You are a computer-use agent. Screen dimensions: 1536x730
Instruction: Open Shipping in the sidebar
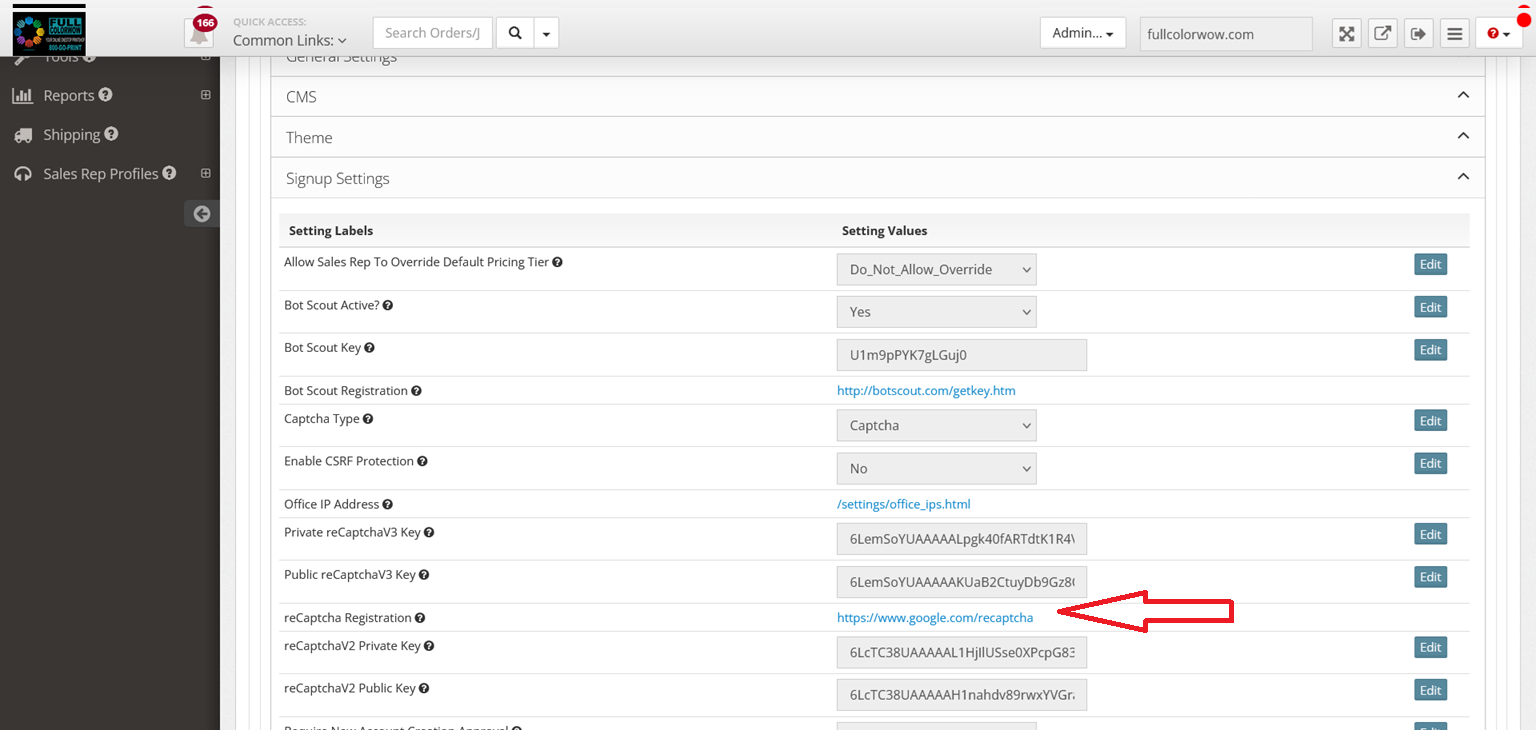tap(71, 135)
